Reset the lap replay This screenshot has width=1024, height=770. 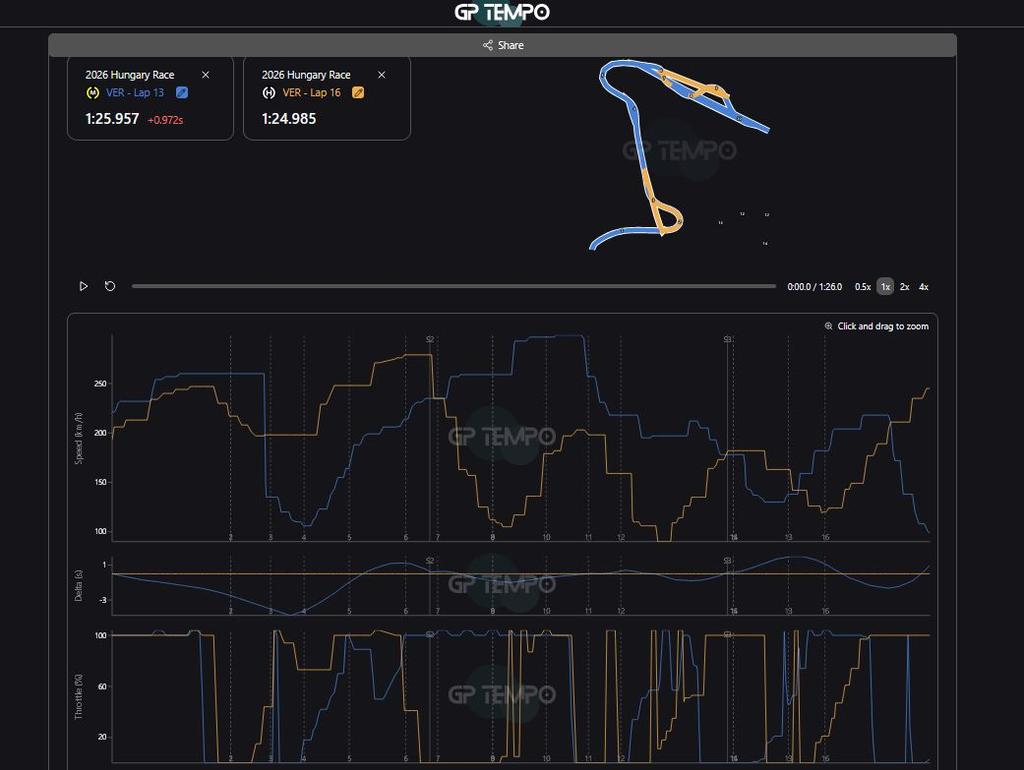(110, 286)
